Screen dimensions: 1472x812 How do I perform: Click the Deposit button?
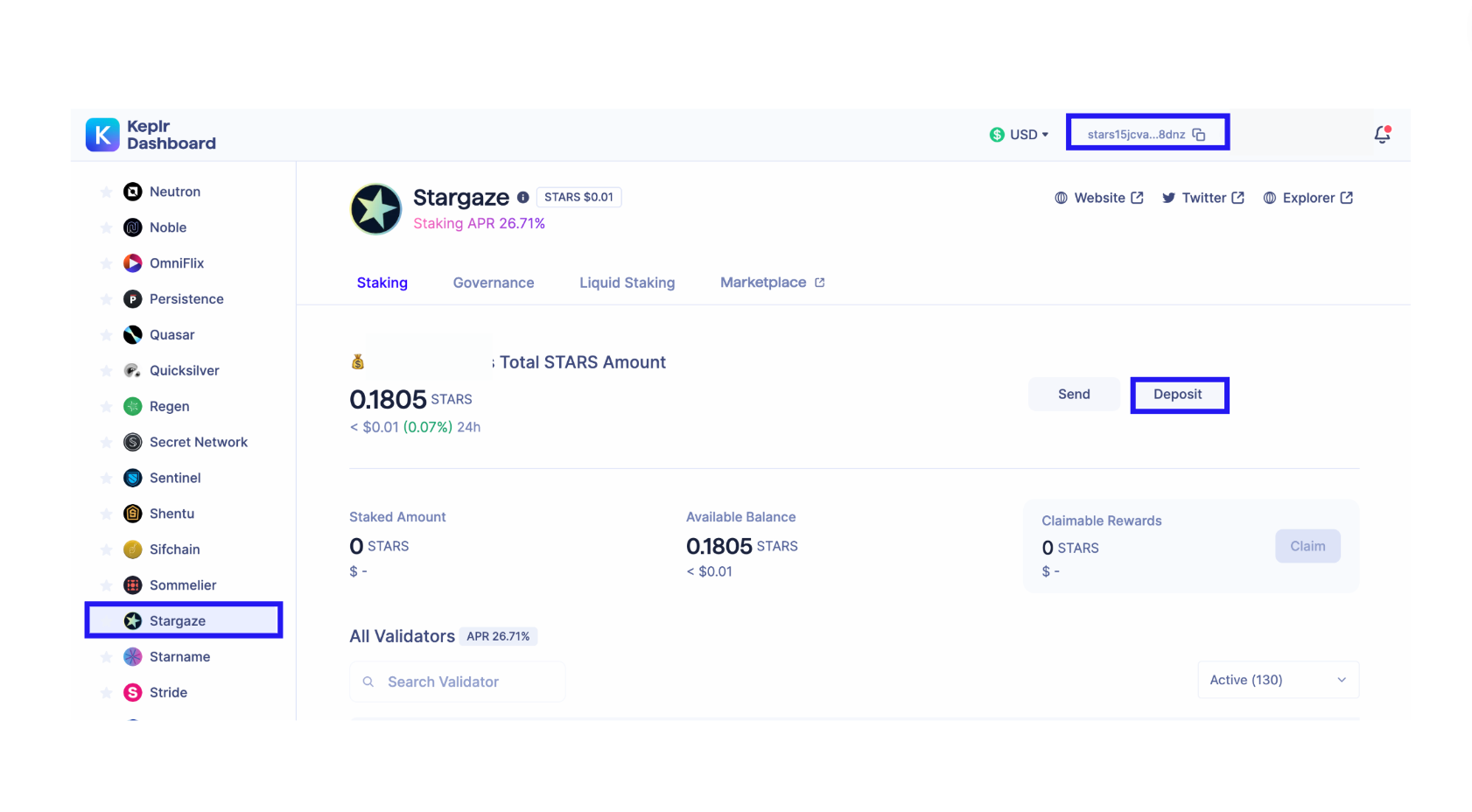pyautogui.click(x=1178, y=395)
